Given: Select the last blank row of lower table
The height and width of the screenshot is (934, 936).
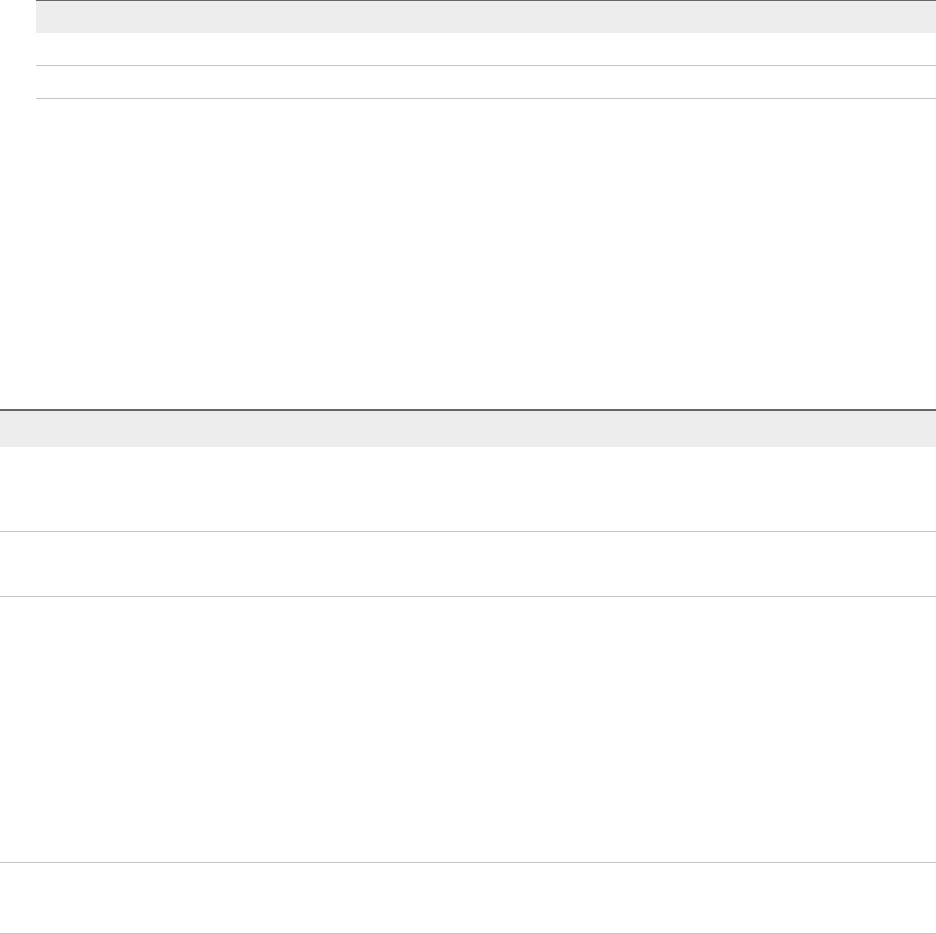Looking at the screenshot, I should (468, 898).
